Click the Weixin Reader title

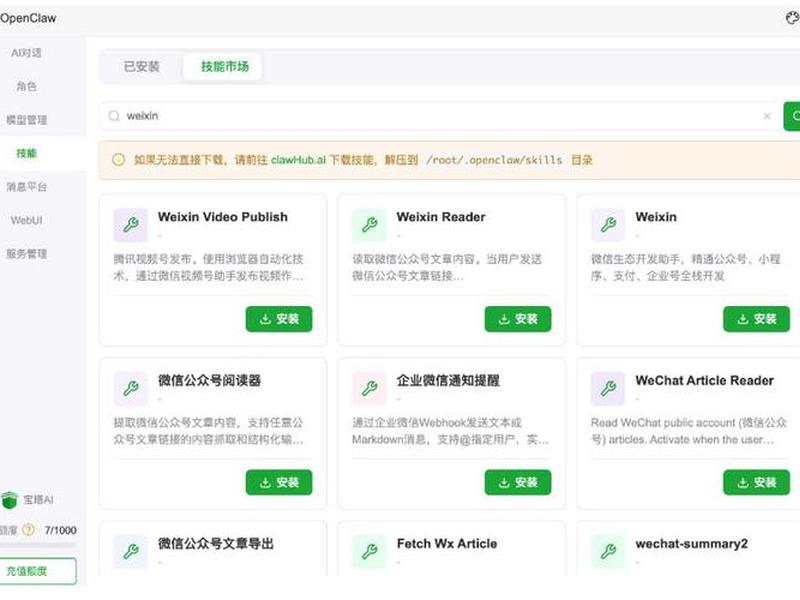441,217
